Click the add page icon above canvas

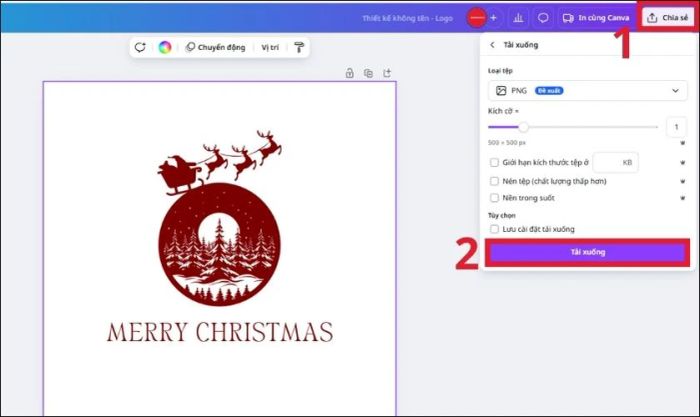coord(387,73)
